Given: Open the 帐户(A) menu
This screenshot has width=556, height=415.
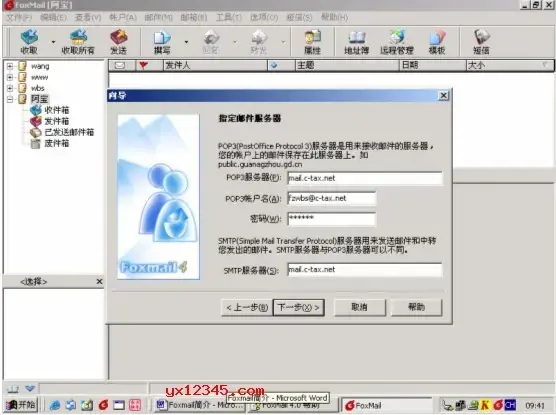Looking at the screenshot, I should (x=123, y=17).
